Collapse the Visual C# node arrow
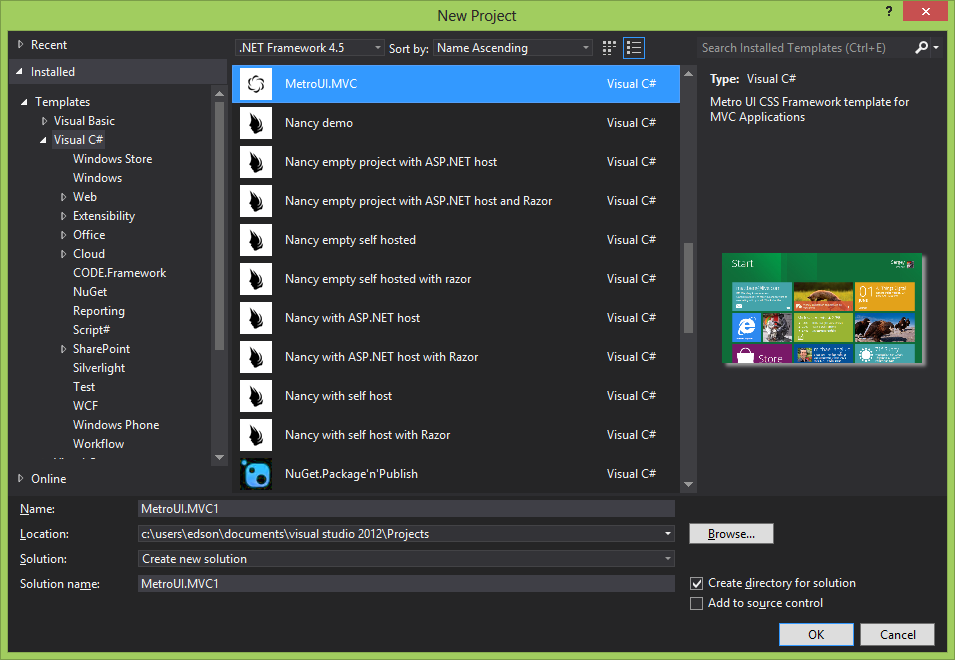The height and width of the screenshot is (660, 955). 43,140
